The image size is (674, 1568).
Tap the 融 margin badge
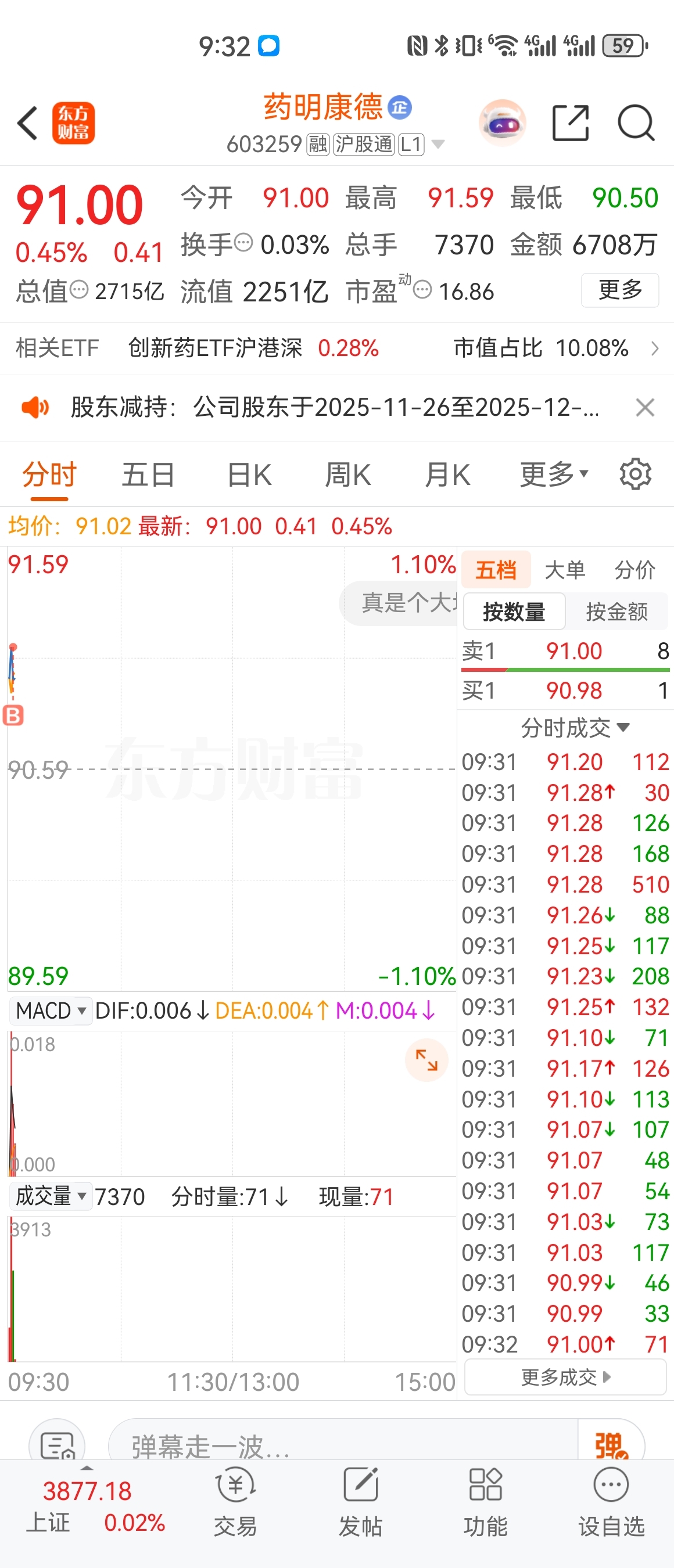pos(318,145)
